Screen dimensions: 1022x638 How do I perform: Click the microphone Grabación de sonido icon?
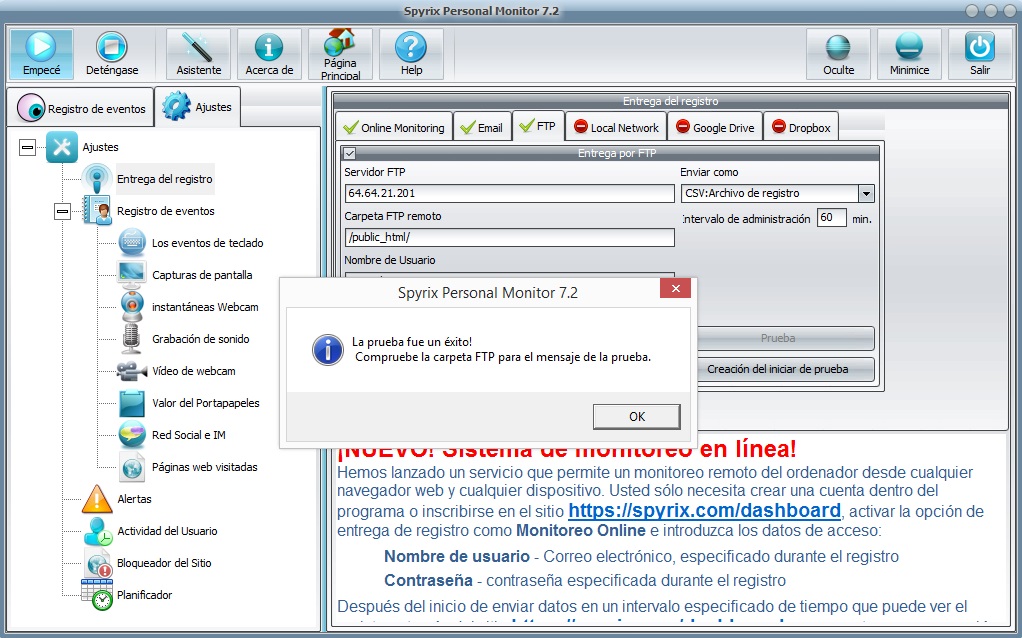[132, 338]
